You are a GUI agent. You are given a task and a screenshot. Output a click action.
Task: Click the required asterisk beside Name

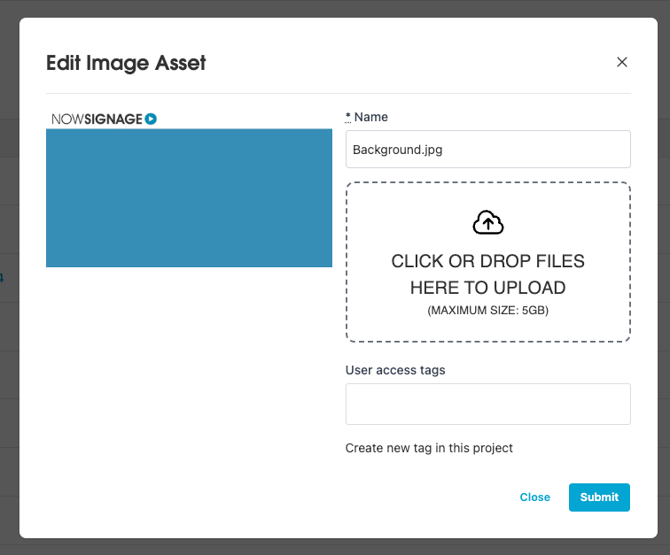(x=348, y=117)
